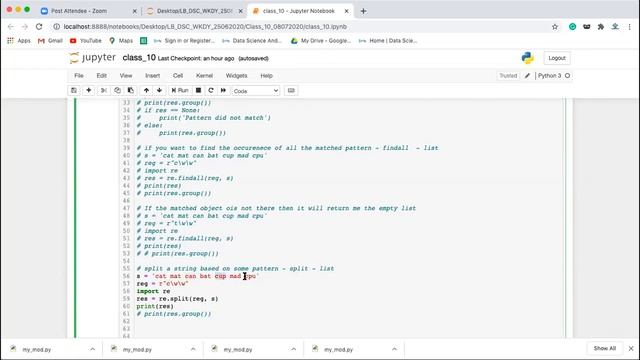Viewport: 640px width, 360px height.
Task: Switch to Post Attendee - Zoom tab
Action: pyautogui.click(x=88, y=11)
